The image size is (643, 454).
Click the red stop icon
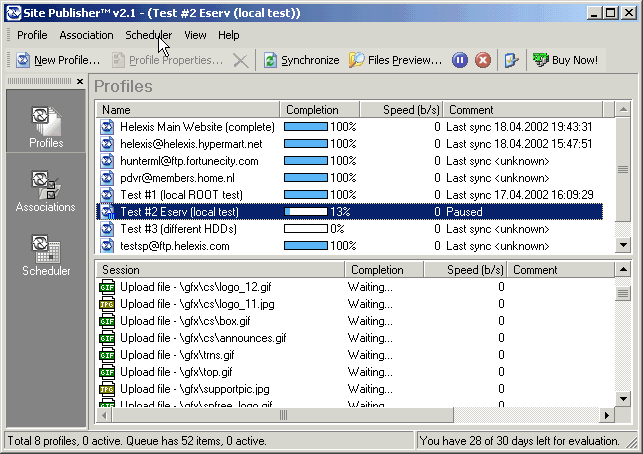click(x=483, y=60)
